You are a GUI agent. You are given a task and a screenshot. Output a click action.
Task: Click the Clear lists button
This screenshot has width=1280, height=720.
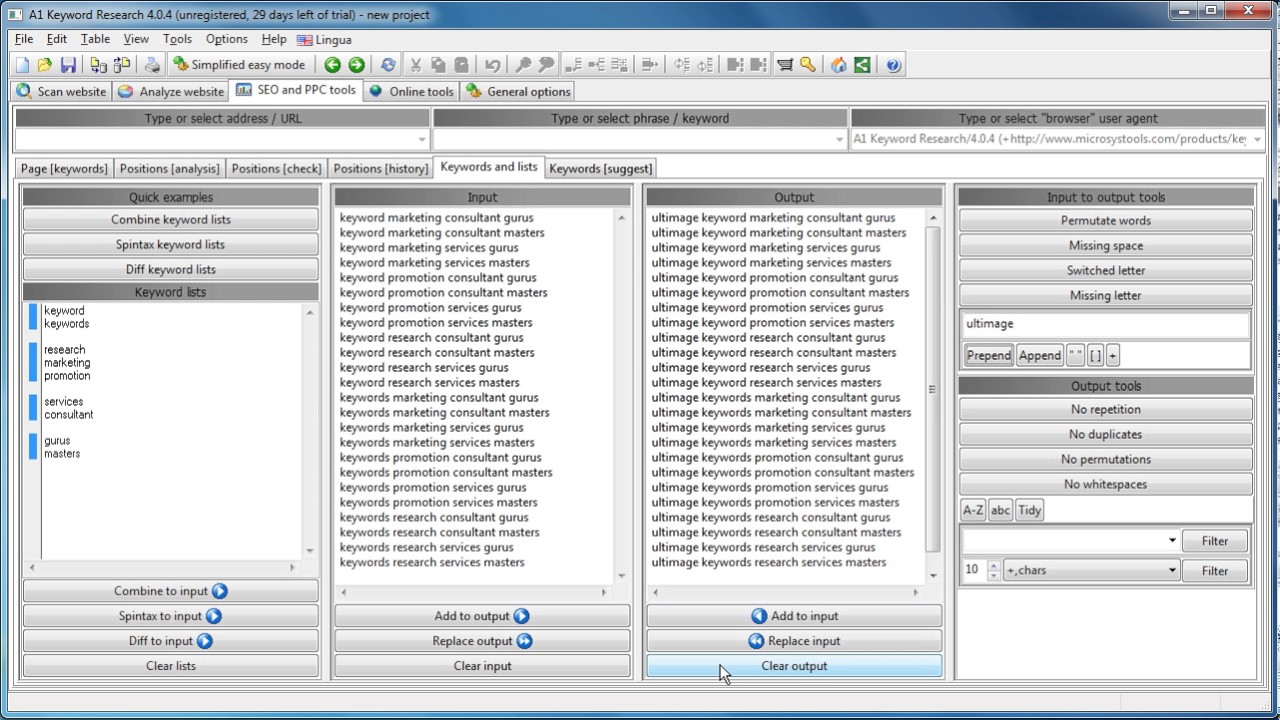171,666
